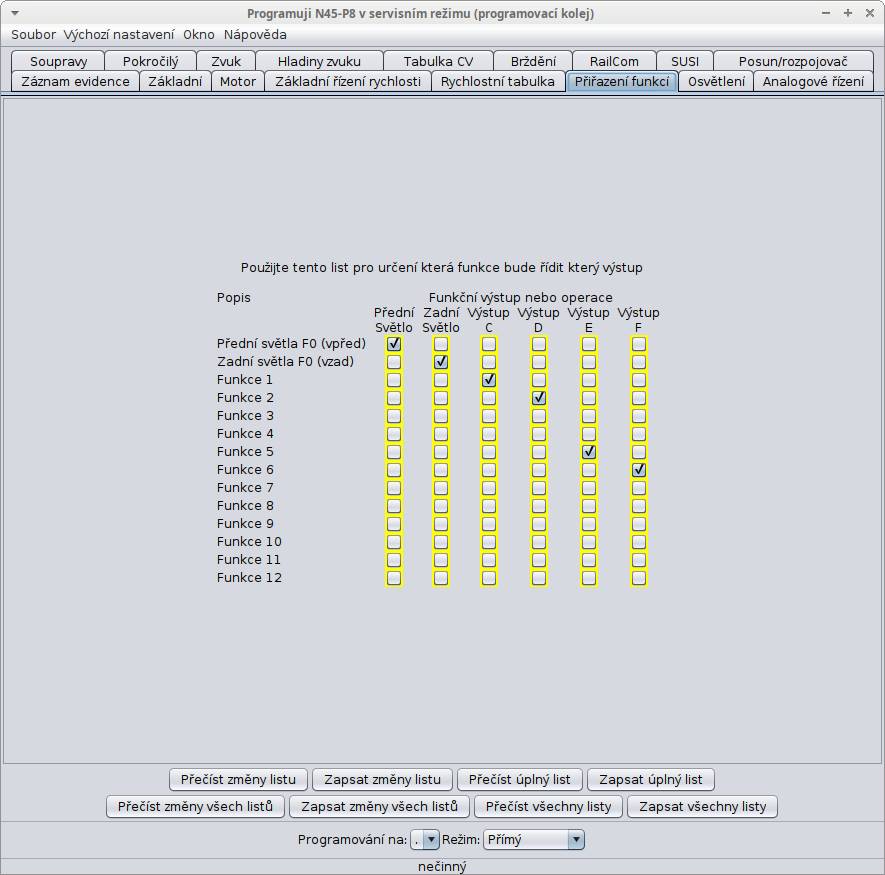885x875 pixels.
Task: Click Přečíst změny listu button
Action: pos(239,779)
